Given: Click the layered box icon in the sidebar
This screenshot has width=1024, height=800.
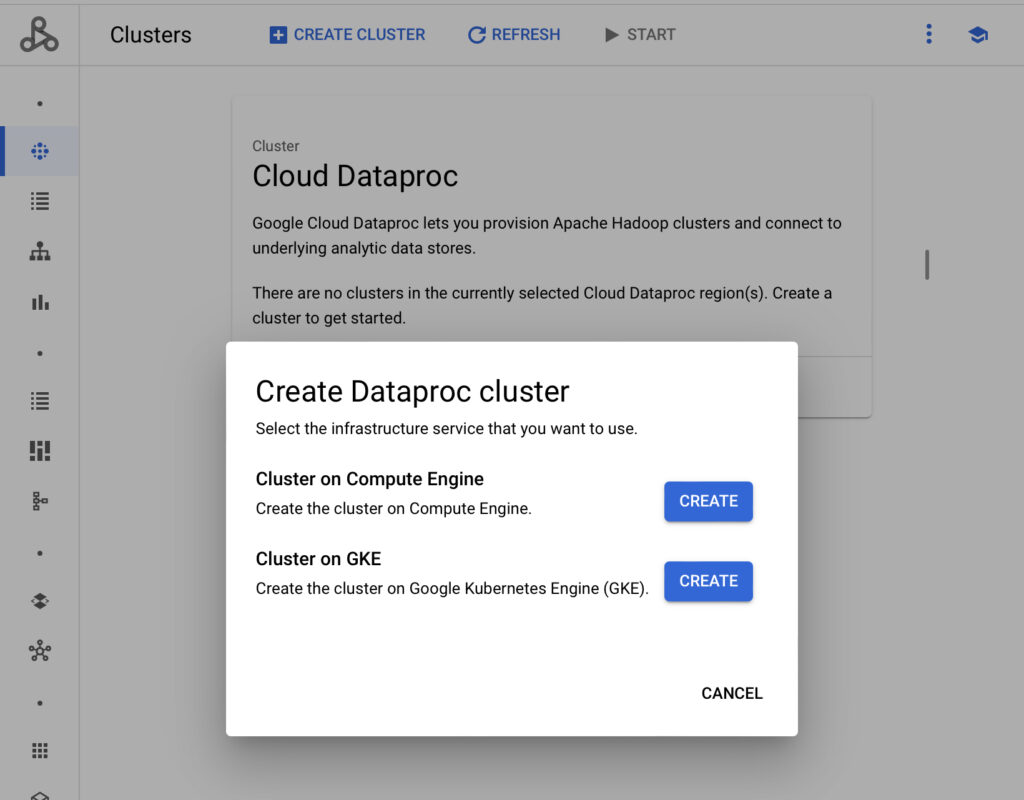Looking at the screenshot, I should pos(40,601).
